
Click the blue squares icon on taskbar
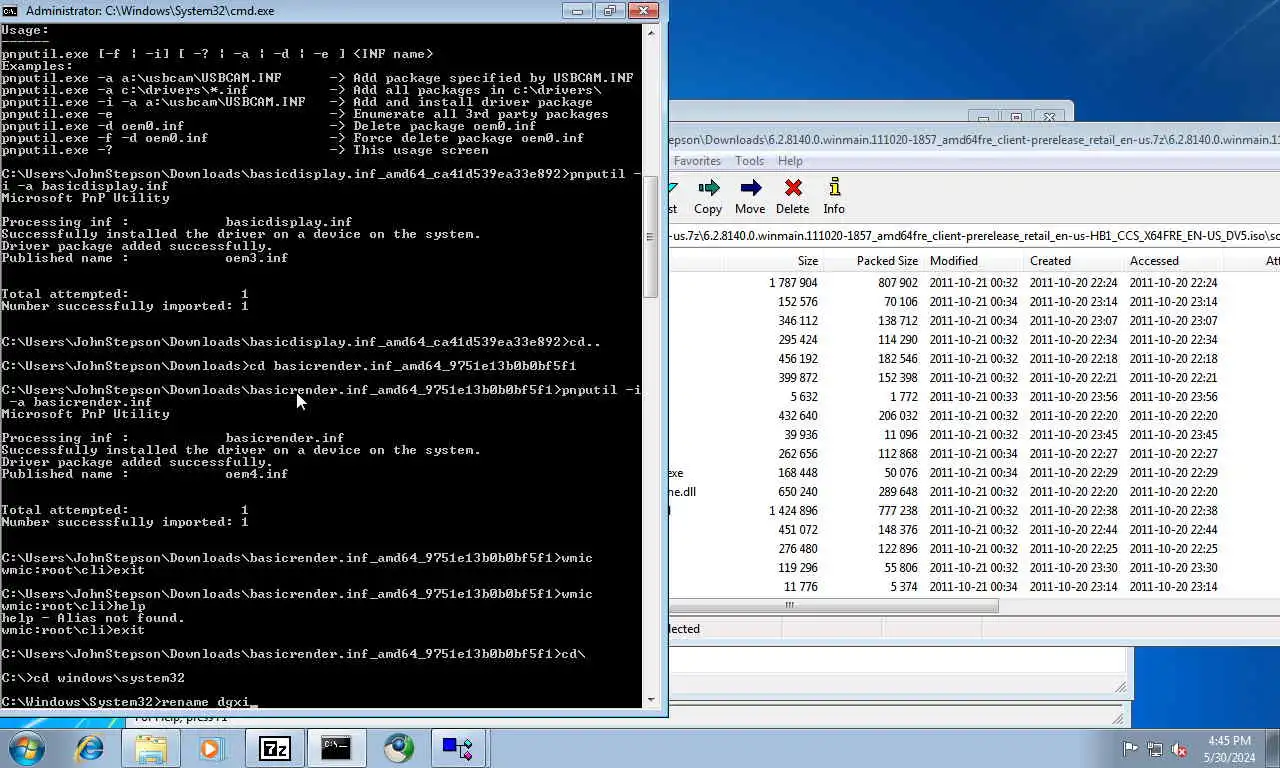point(458,748)
